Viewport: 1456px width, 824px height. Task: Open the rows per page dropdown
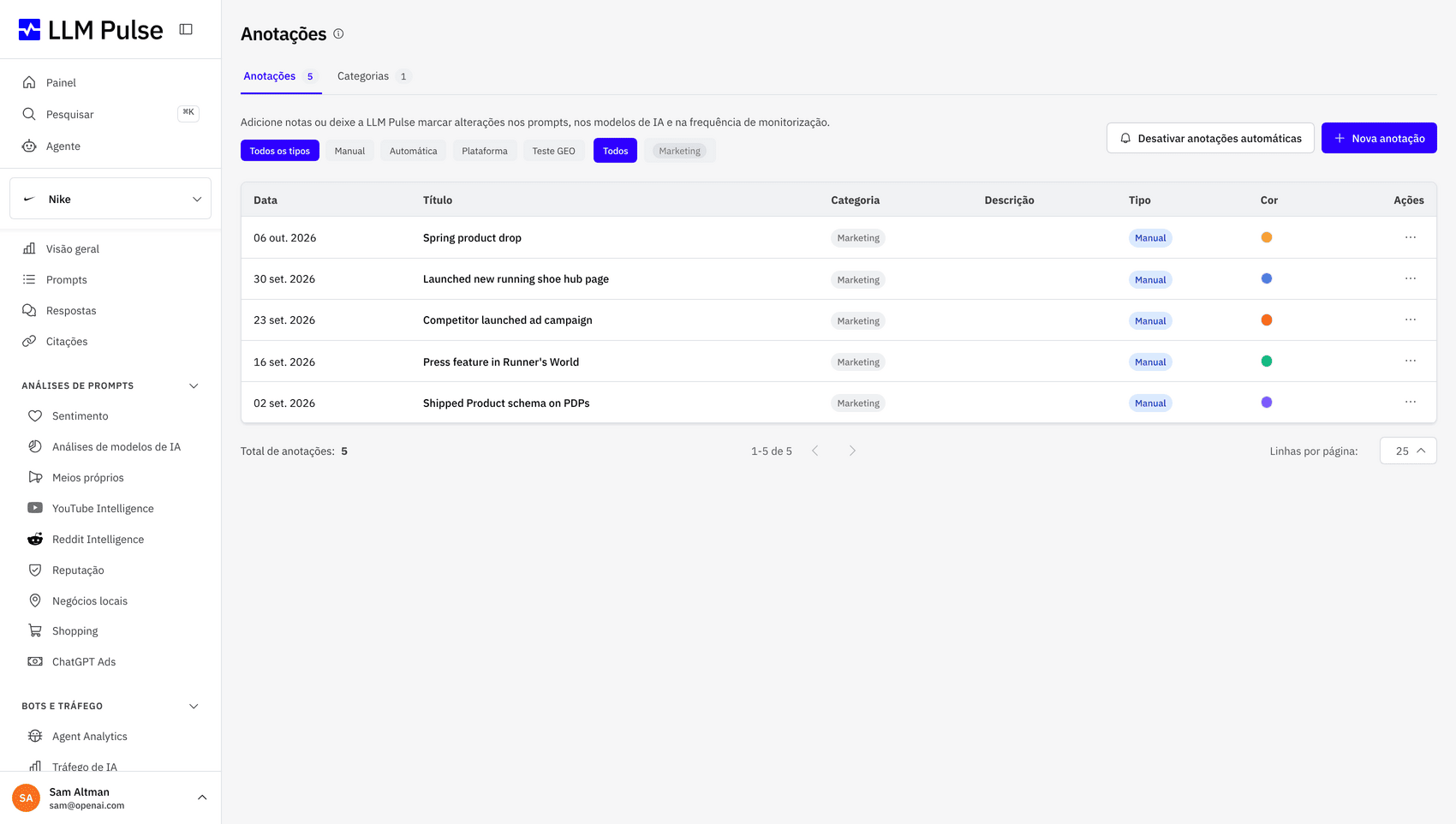(1408, 451)
